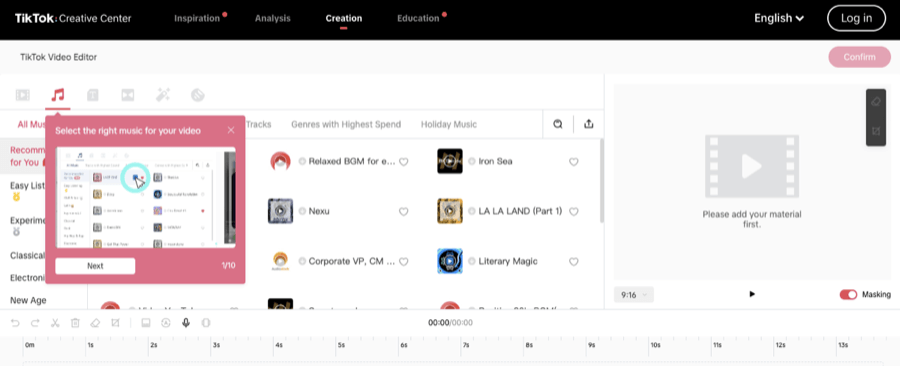Open the video material tab icon

22,95
